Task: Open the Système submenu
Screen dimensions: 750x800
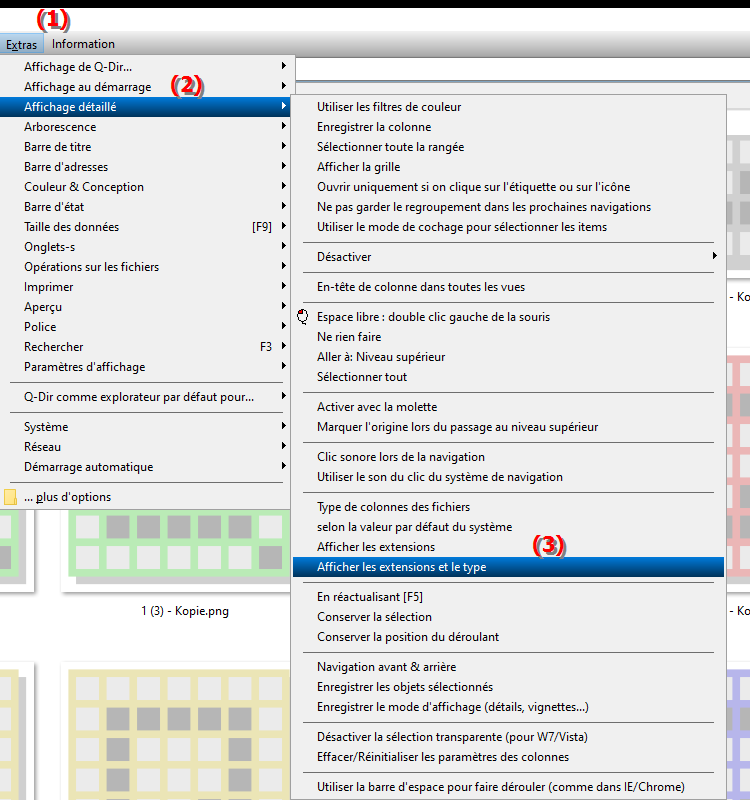Action: (145, 427)
